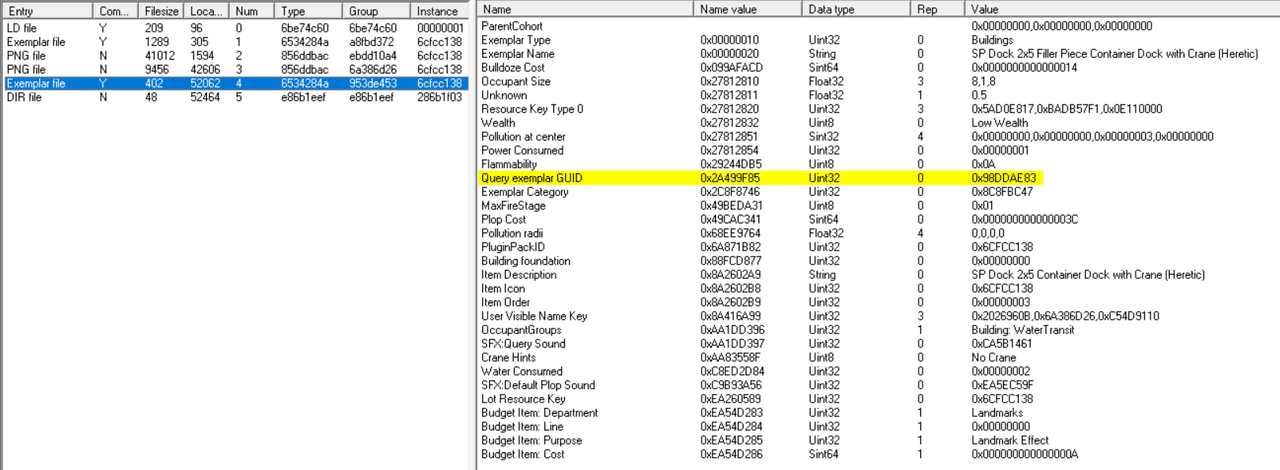Select the Unknown property row
Screen dimensions: 1280x470
click(x=878, y=94)
